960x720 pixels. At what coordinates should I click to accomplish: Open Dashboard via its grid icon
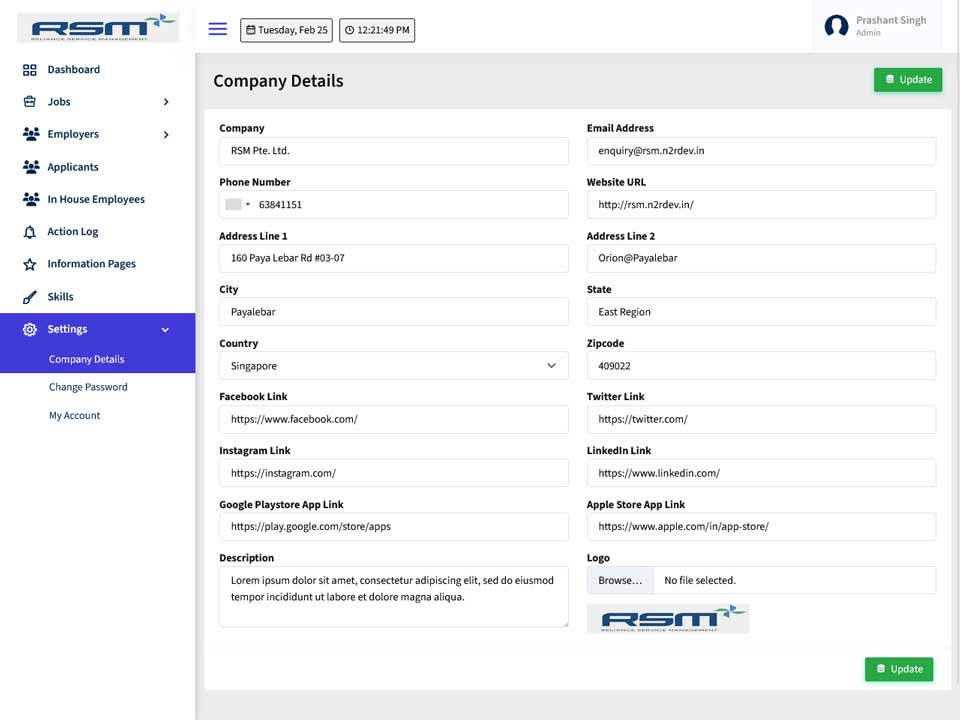[29, 70]
